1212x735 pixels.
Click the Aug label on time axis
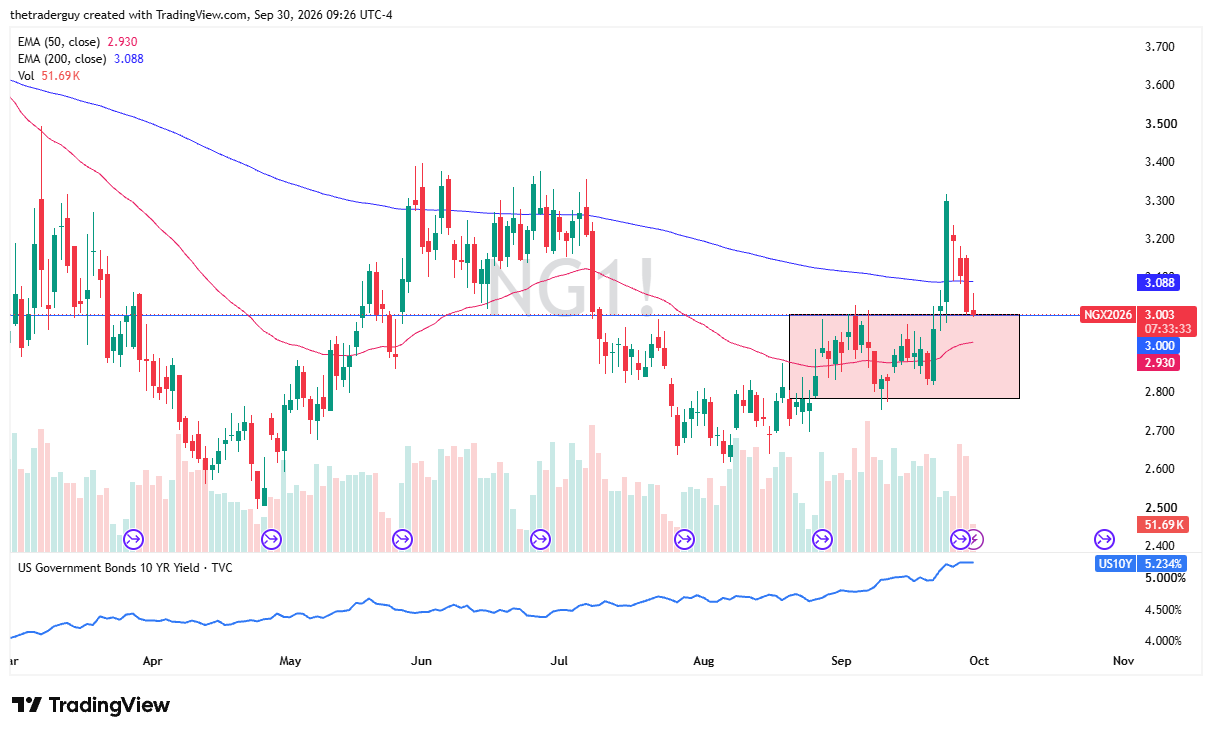703,661
